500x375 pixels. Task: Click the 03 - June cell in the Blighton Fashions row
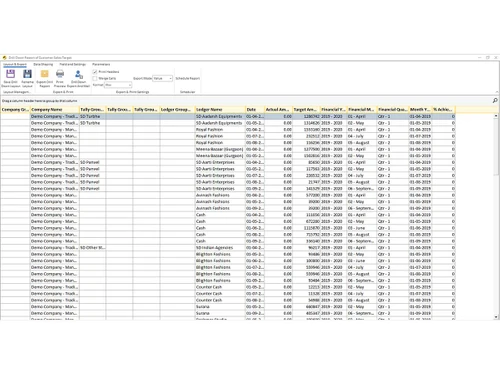(362, 261)
